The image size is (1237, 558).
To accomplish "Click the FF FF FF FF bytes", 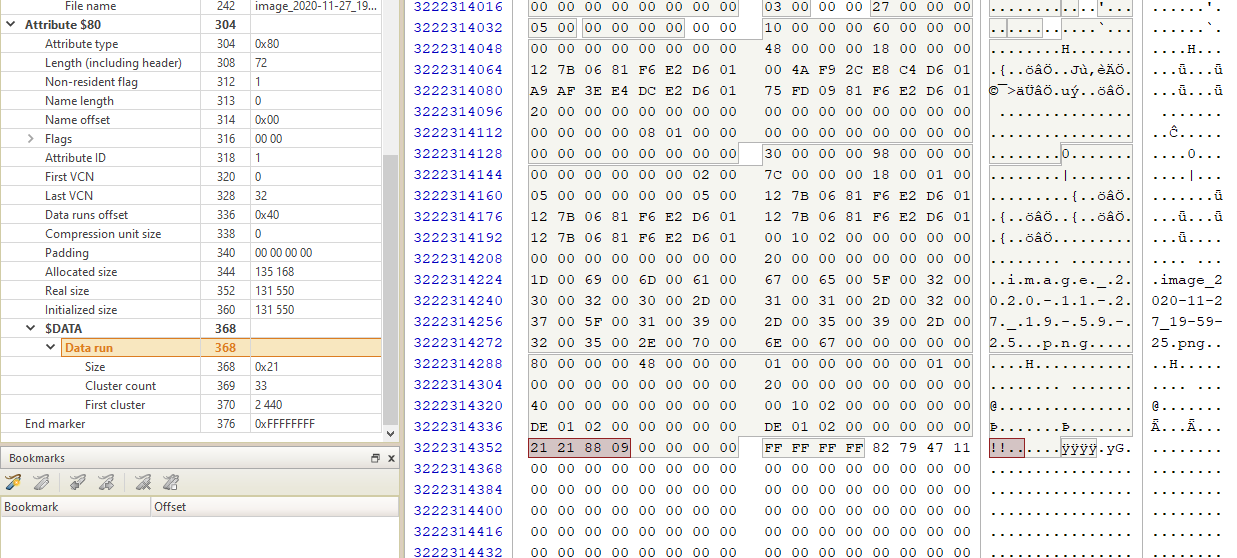I will 814,447.
